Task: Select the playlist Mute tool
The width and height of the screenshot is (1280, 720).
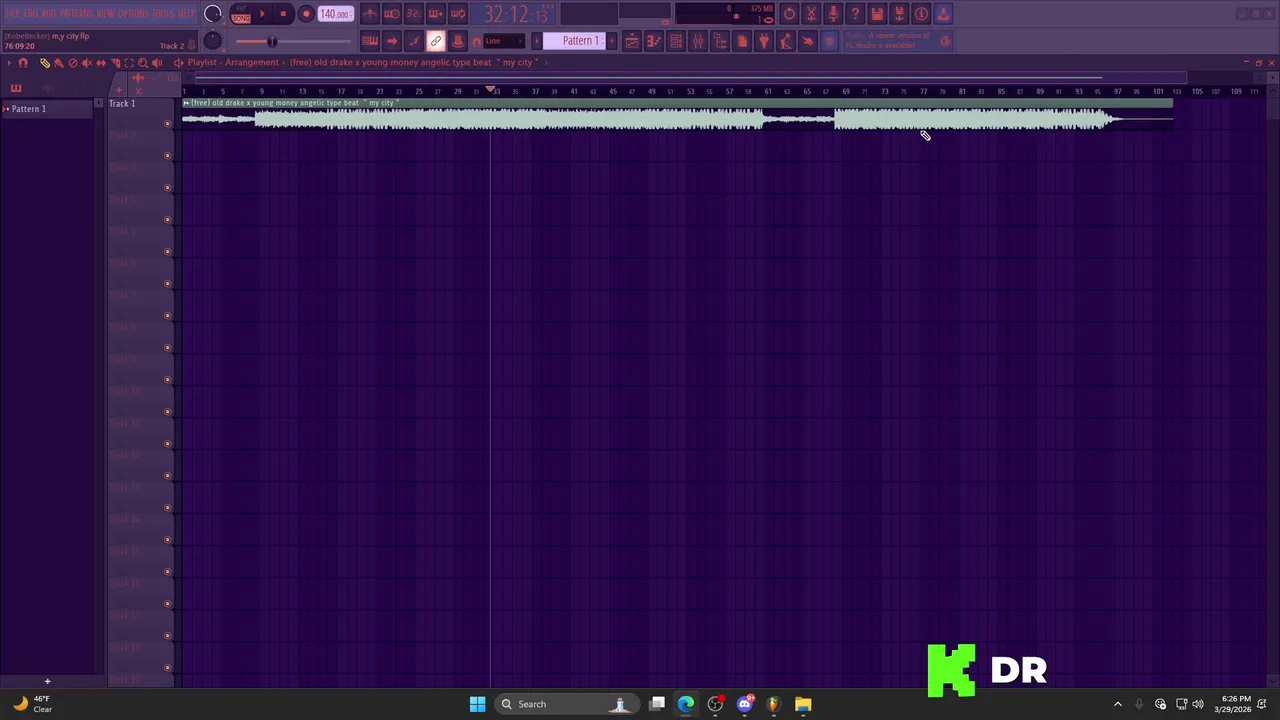Action: point(86,62)
